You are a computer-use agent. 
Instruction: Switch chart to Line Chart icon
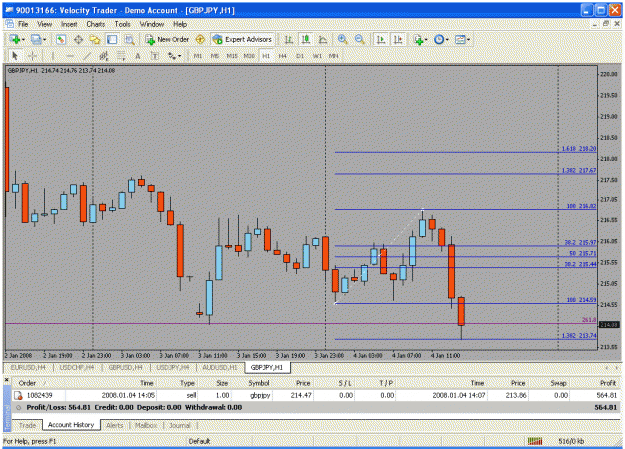point(323,39)
